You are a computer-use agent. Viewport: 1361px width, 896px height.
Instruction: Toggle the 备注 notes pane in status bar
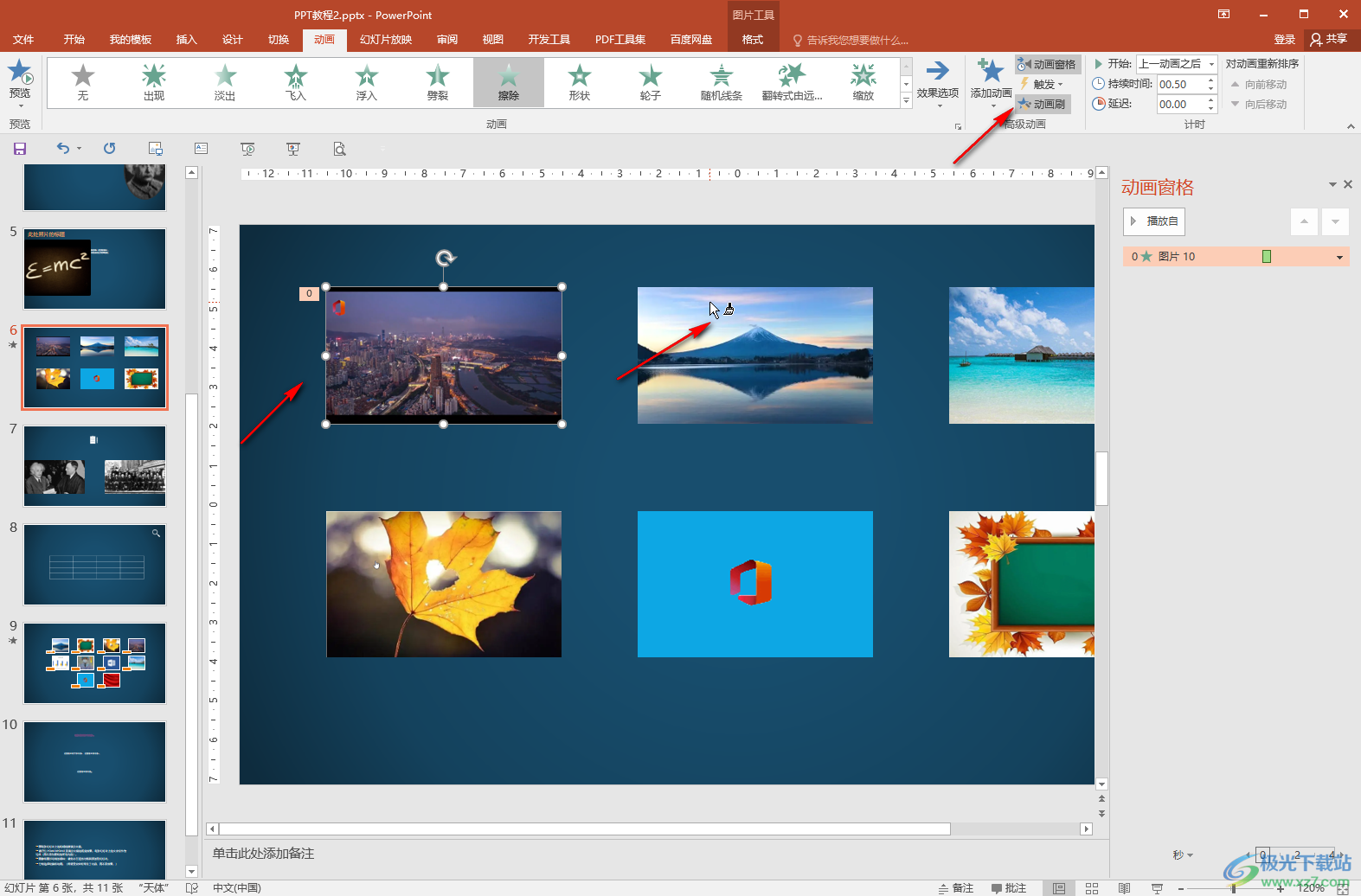(956, 888)
